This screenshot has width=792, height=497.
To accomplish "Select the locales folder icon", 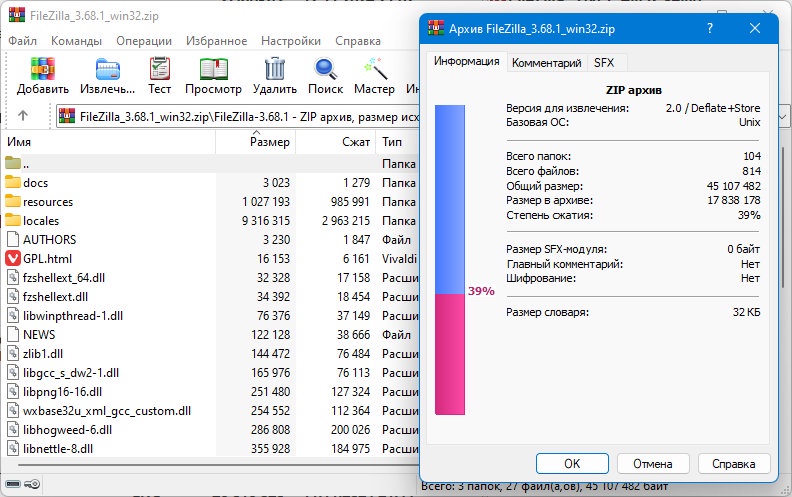I will pyautogui.click(x=13, y=220).
